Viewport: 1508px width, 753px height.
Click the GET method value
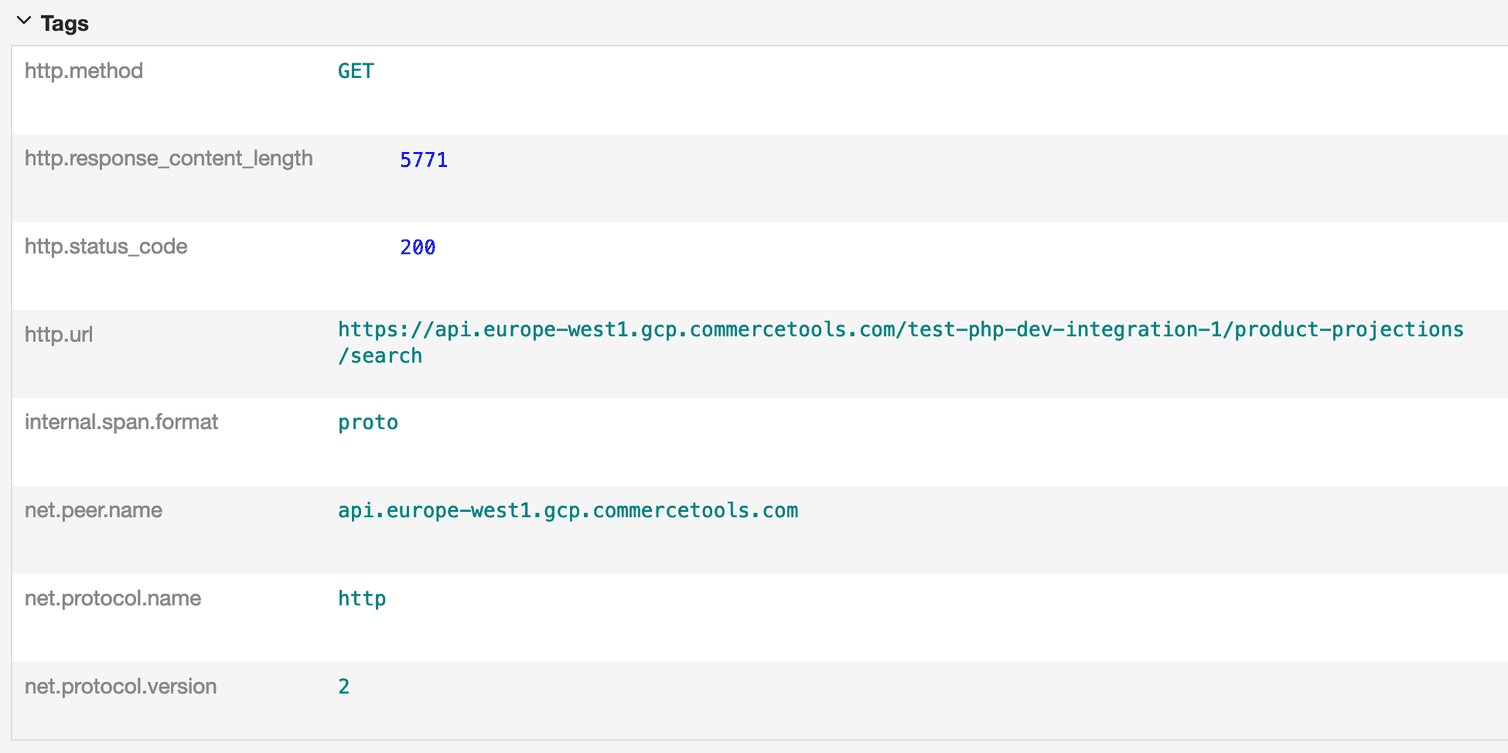pos(356,71)
